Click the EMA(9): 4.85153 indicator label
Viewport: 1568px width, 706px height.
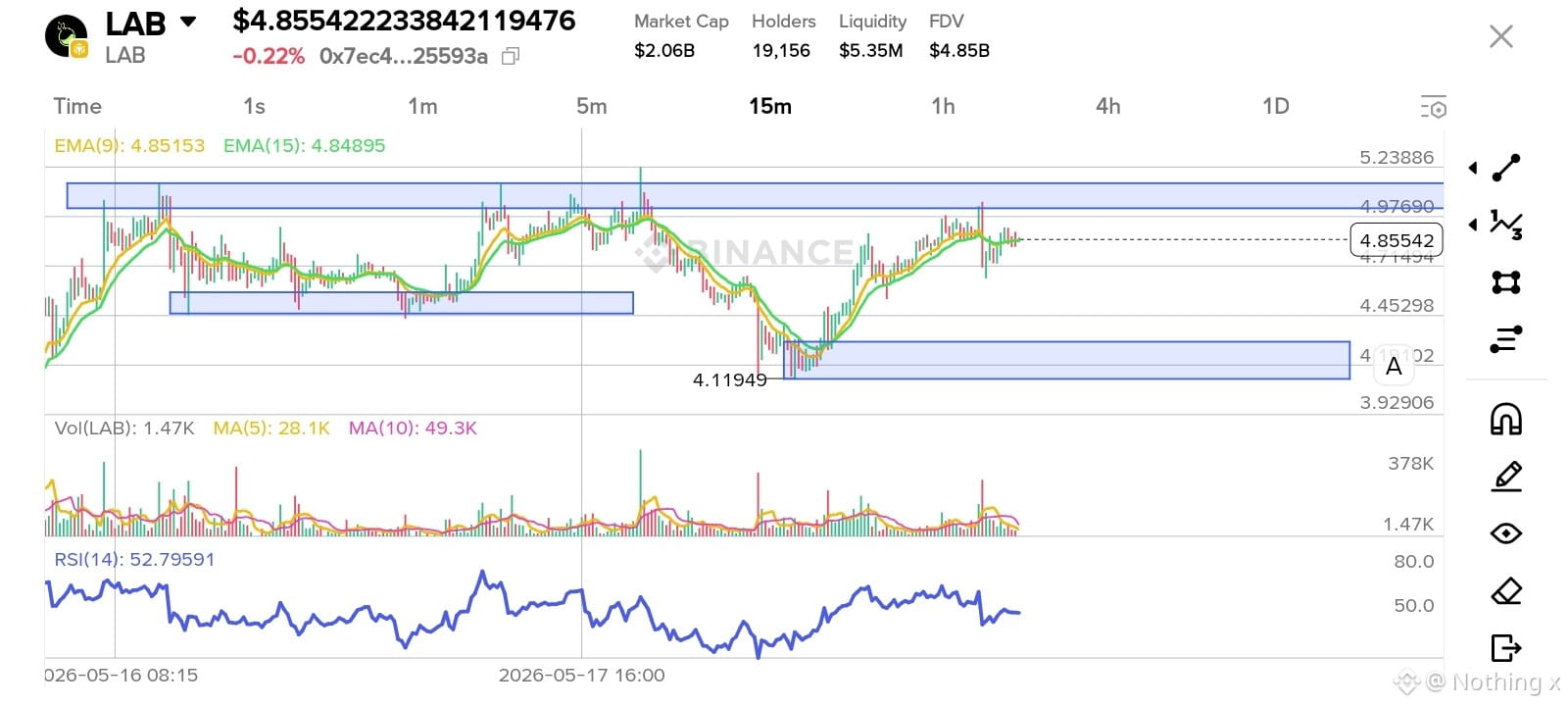point(129,145)
